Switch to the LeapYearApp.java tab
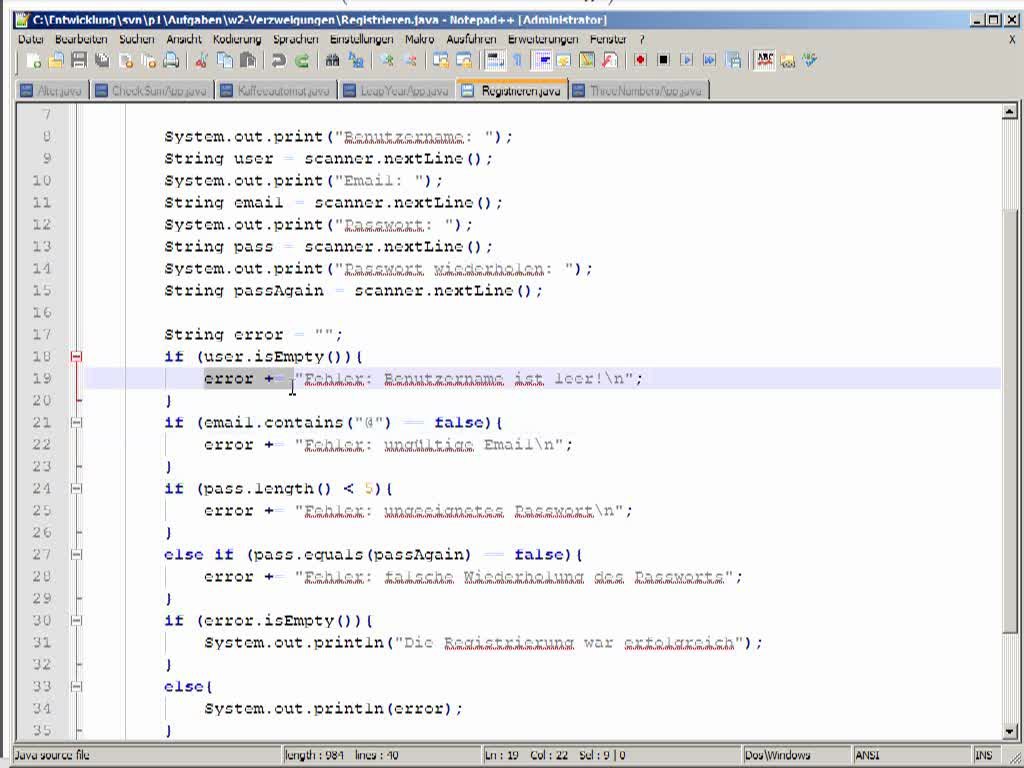This screenshot has width=1024, height=768. coord(396,91)
